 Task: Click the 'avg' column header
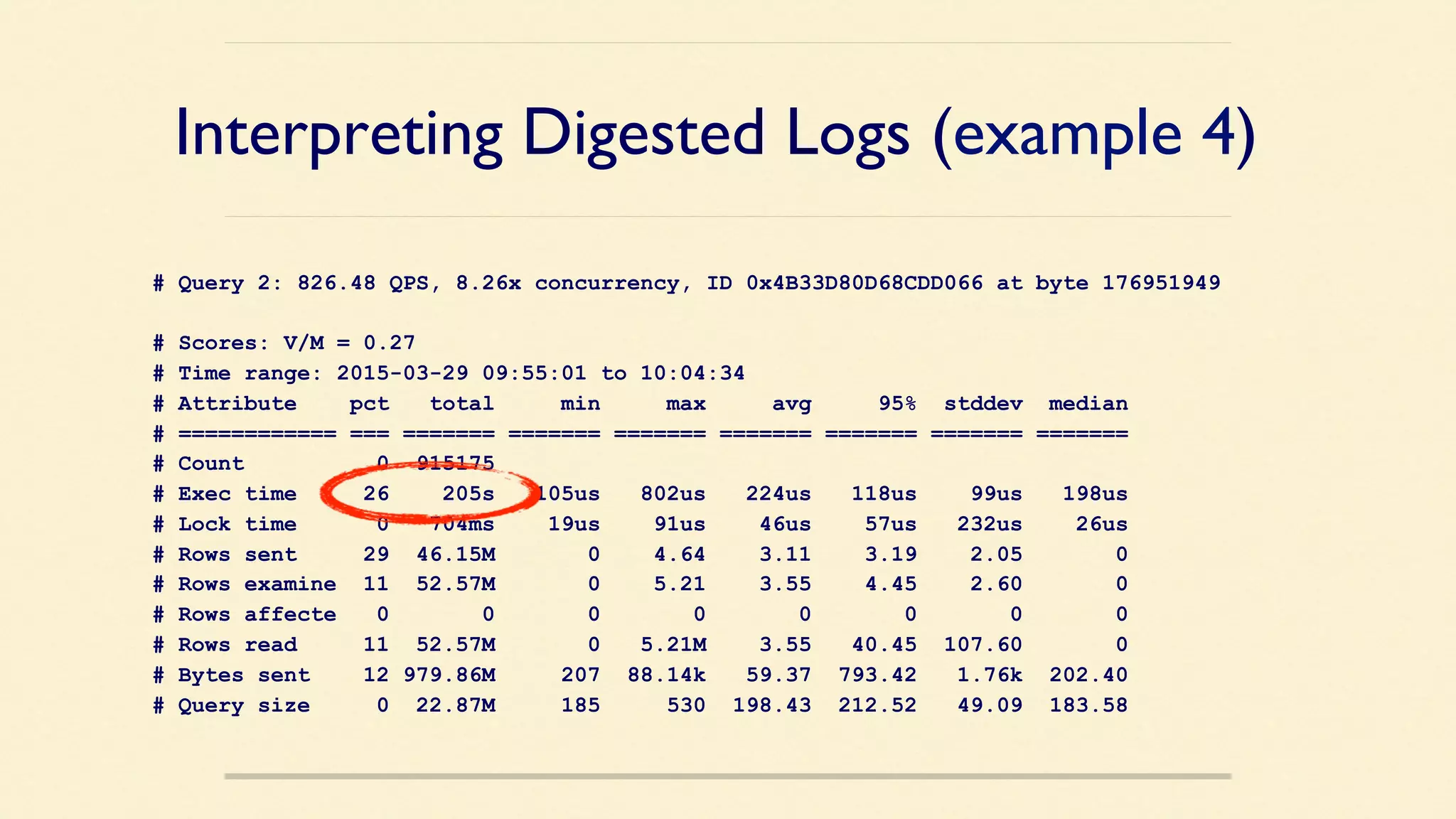pyautogui.click(x=791, y=405)
